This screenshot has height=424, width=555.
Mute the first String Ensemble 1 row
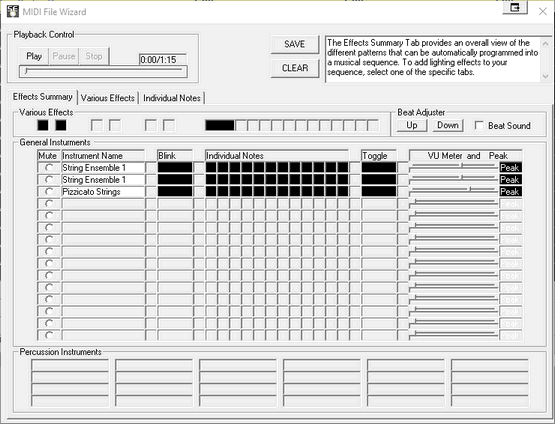tap(49, 168)
